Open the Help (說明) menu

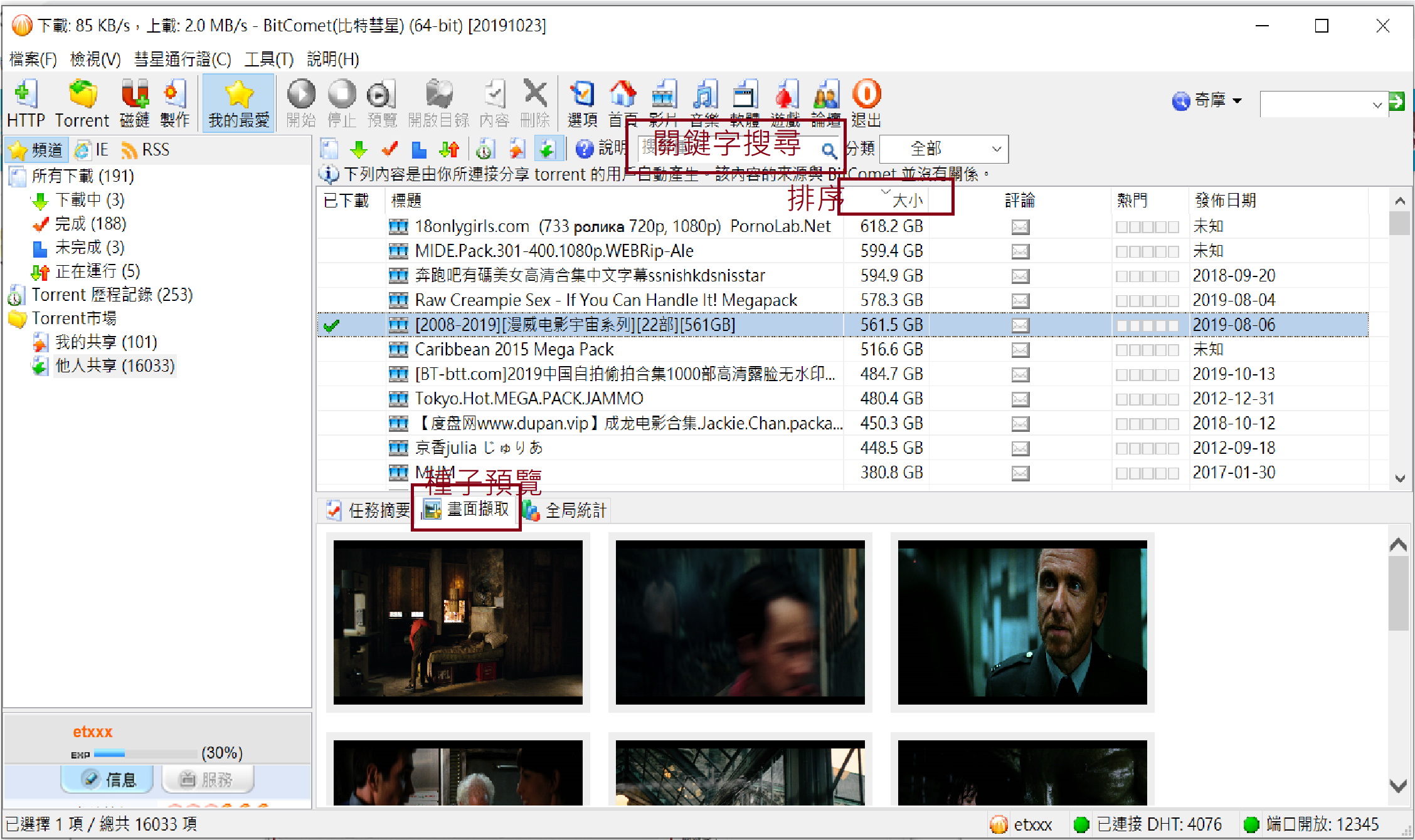point(333,60)
